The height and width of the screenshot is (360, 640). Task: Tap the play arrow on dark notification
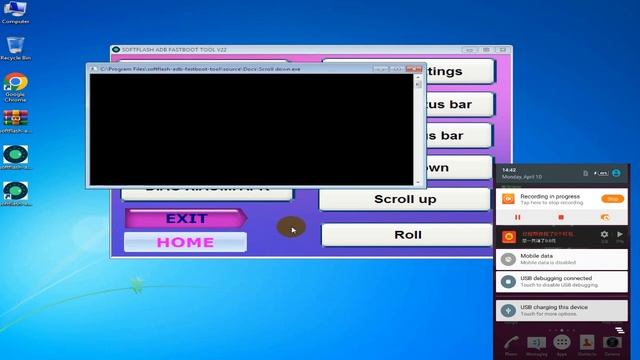(x=620, y=234)
